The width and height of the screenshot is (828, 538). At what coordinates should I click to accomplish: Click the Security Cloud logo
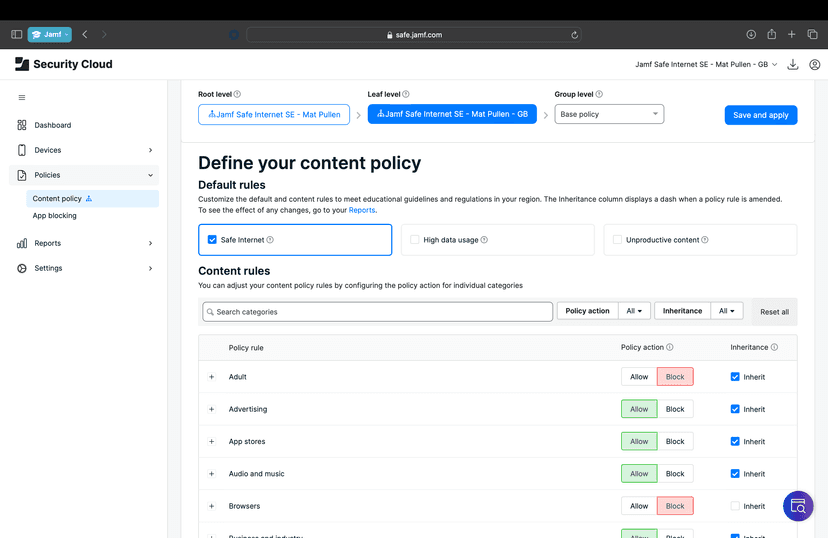click(64, 64)
